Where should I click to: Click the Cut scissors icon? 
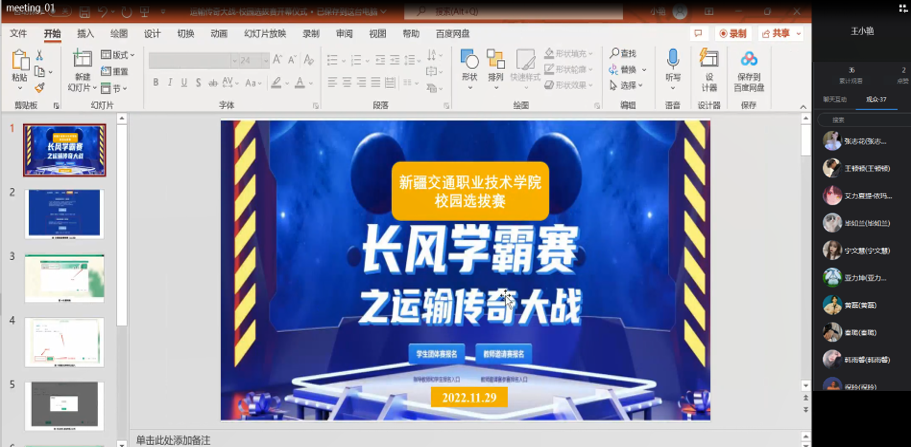(x=40, y=55)
